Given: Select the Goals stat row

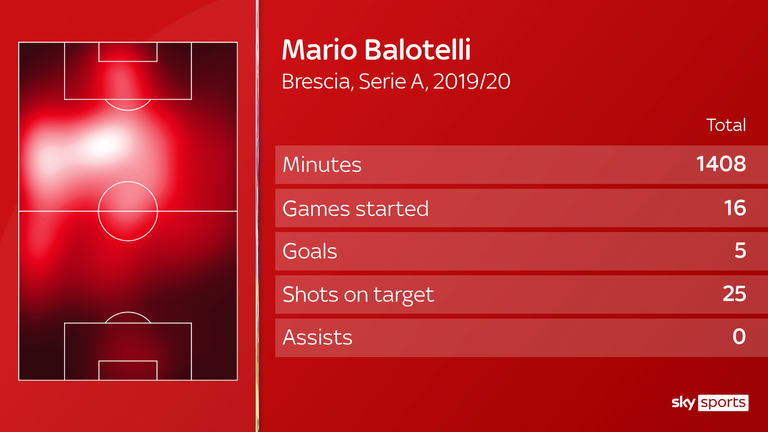Looking at the screenshot, I should point(521,251).
